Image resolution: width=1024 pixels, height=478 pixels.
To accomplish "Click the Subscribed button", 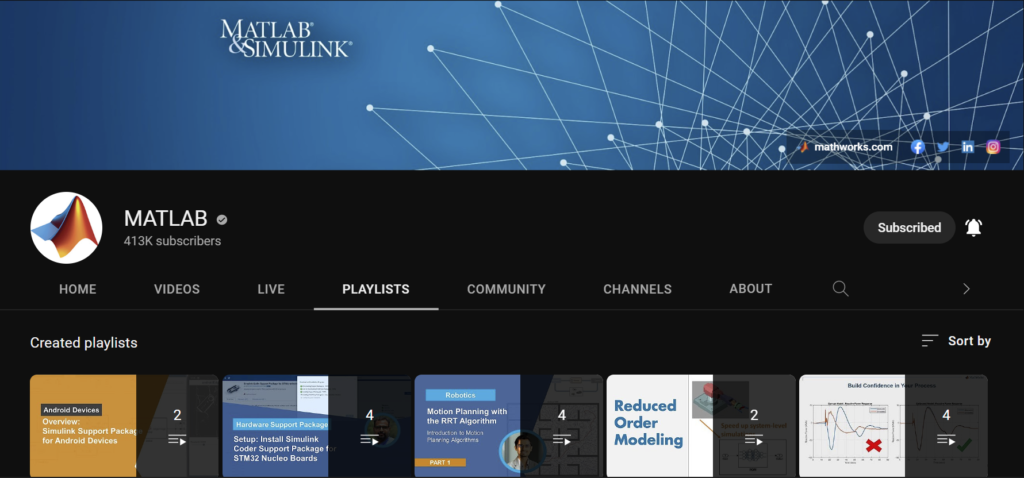I will 909,227.
